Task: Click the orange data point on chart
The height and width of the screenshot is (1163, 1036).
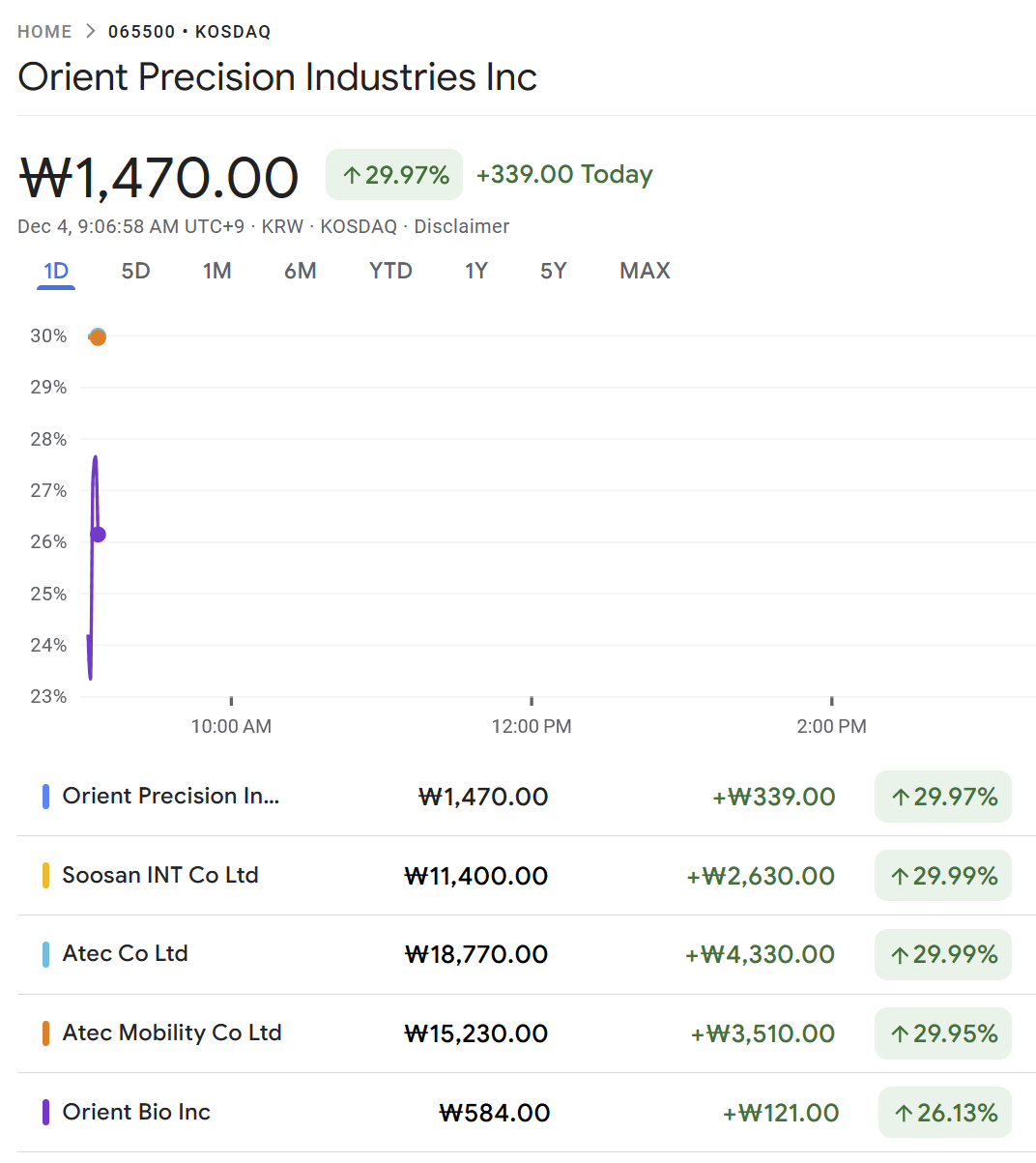Action: [x=98, y=337]
